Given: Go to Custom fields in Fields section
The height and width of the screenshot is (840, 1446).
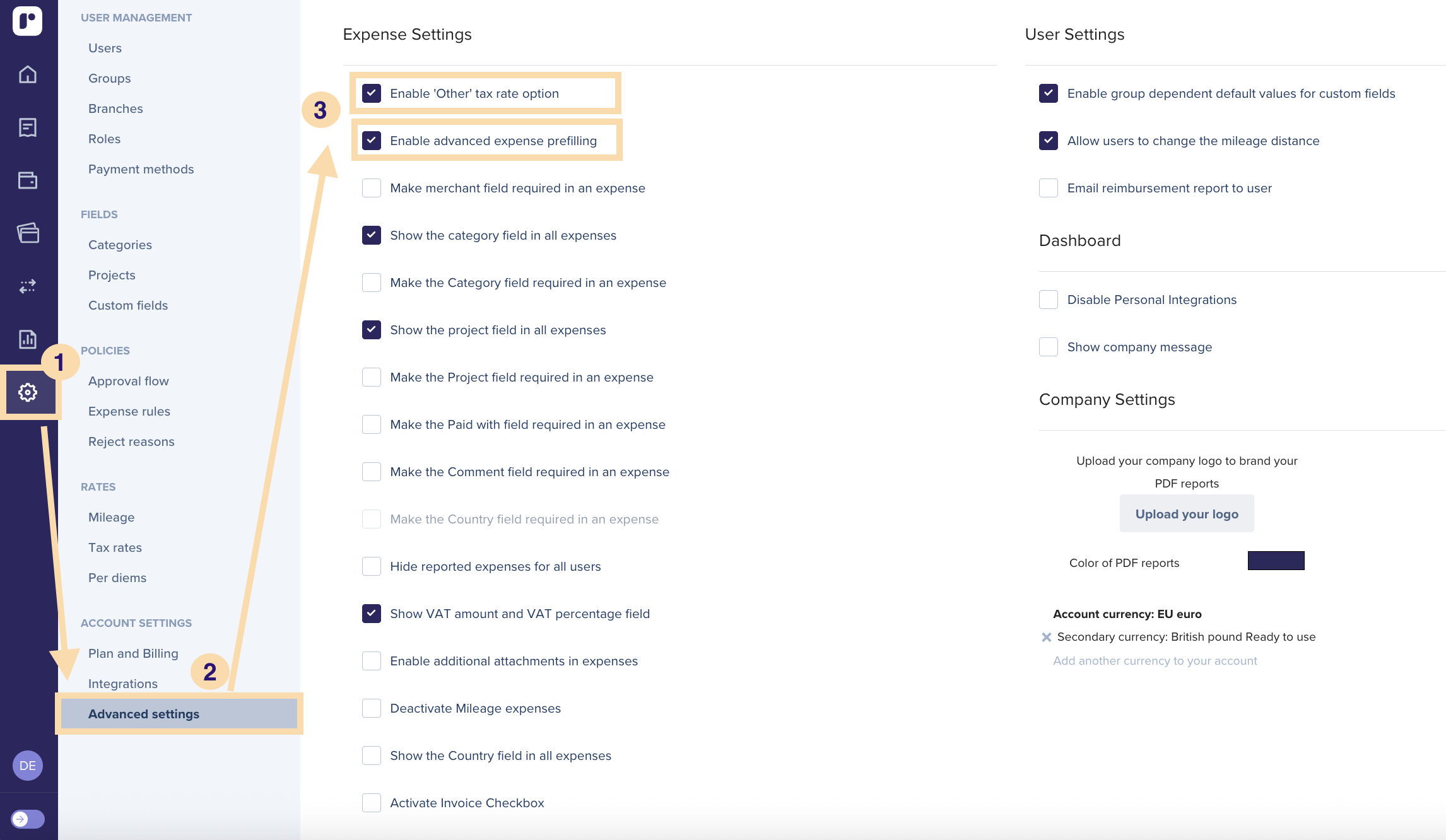Looking at the screenshot, I should 128,305.
